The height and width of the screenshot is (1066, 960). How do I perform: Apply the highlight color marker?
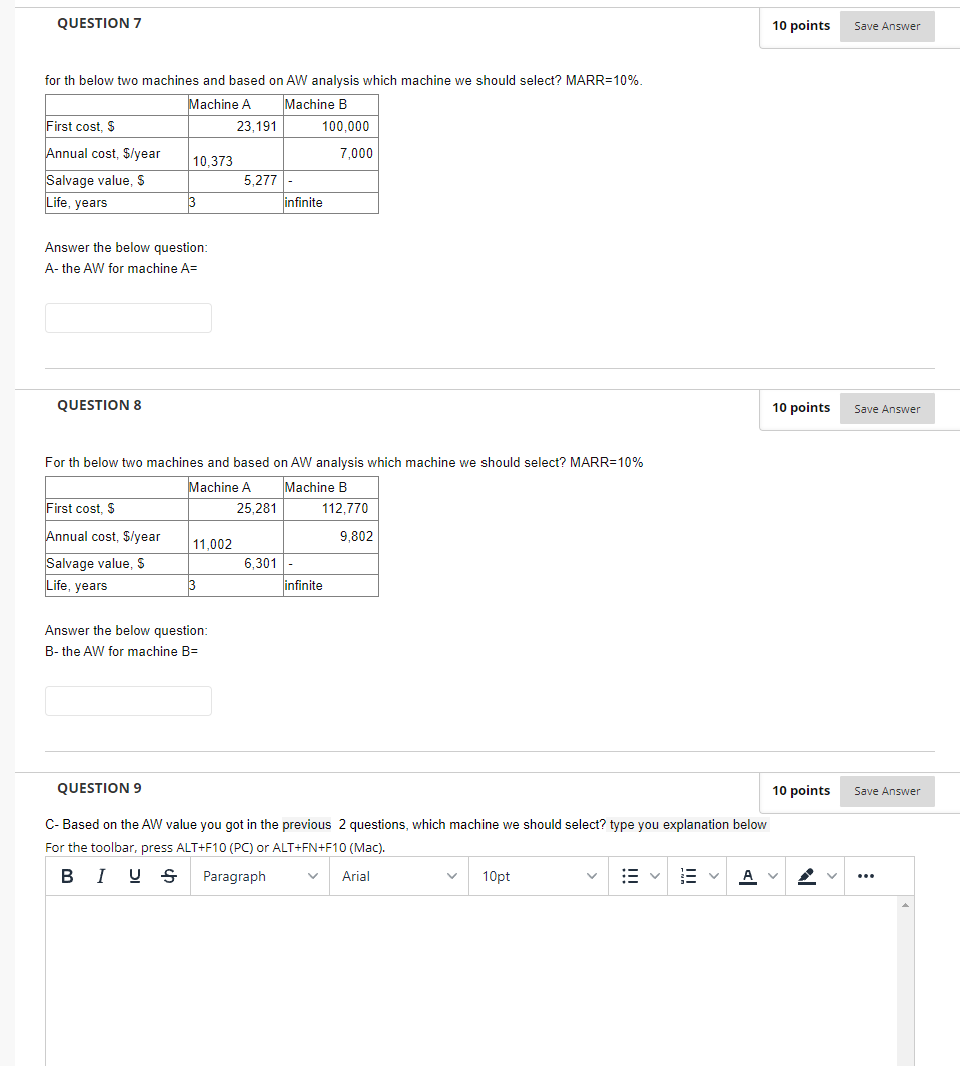tap(806, 876)
